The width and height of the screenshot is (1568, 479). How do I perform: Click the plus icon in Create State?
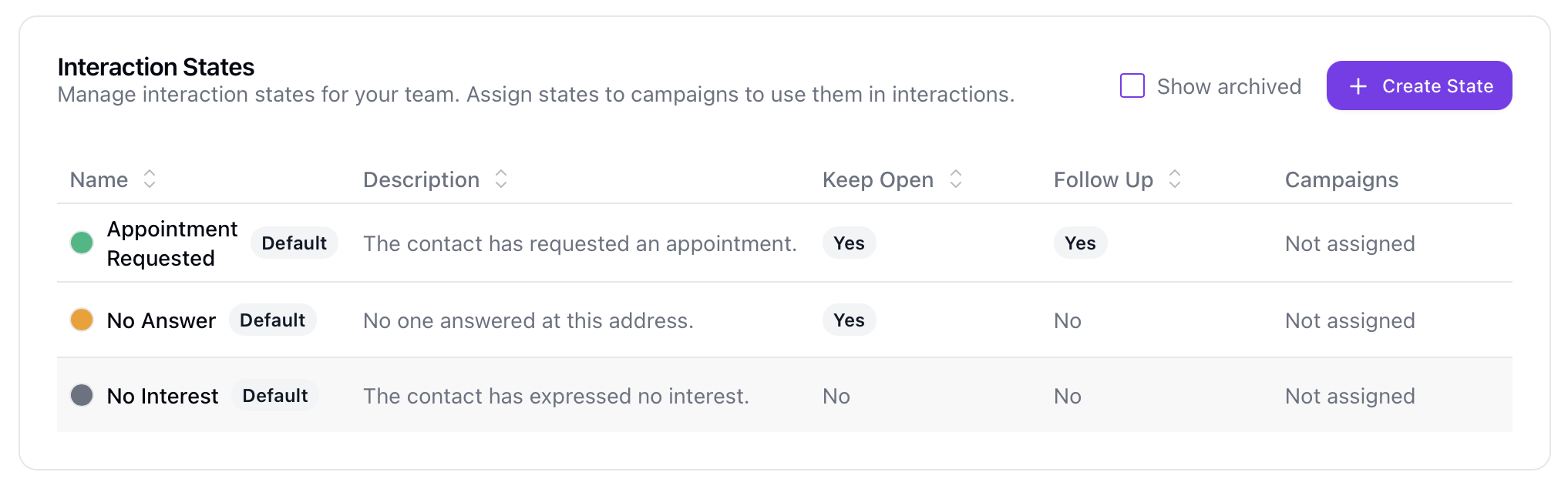(x=1358, y=86)
